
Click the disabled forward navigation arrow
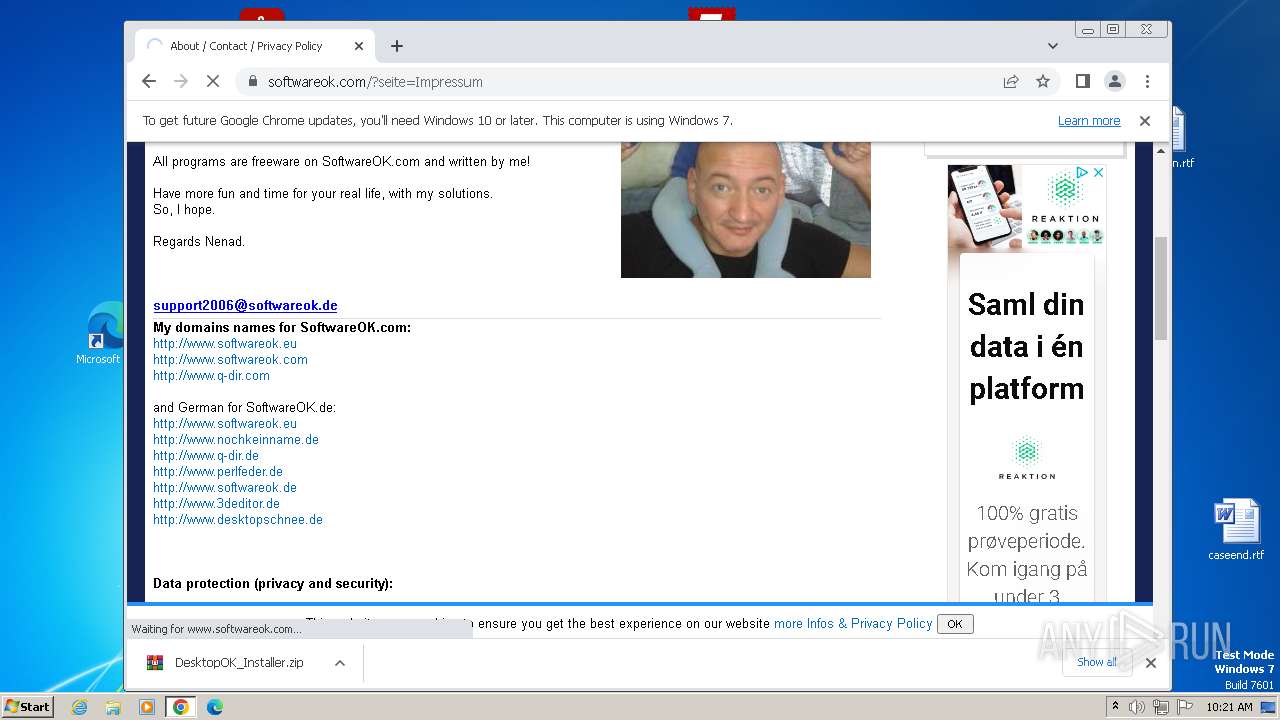(181, 81)
